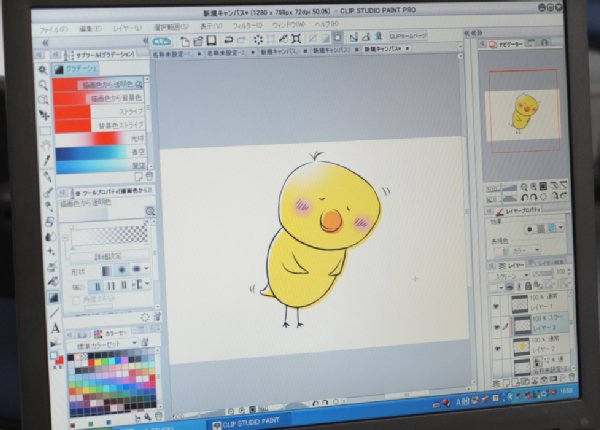Viewport: 600px width, 430px height.
Task: Open the blending mode dropdown showing スクリーン
Action: (509, 275)
